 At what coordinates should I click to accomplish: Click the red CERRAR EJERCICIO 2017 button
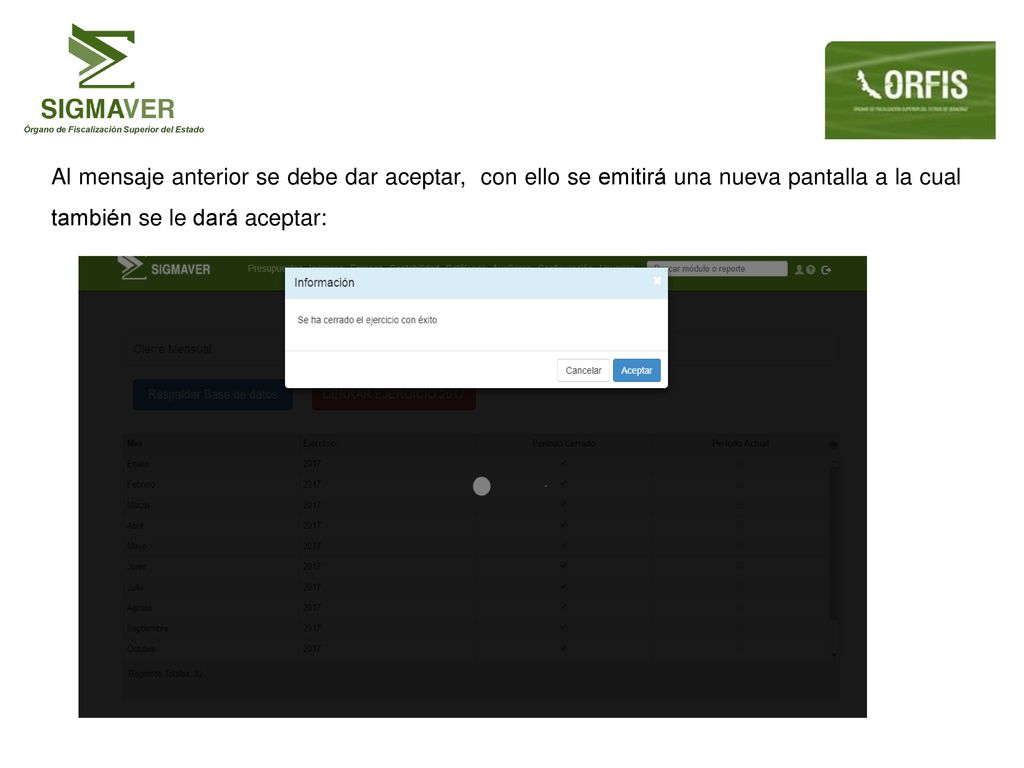pyautogui.click(x=394, y=396)
